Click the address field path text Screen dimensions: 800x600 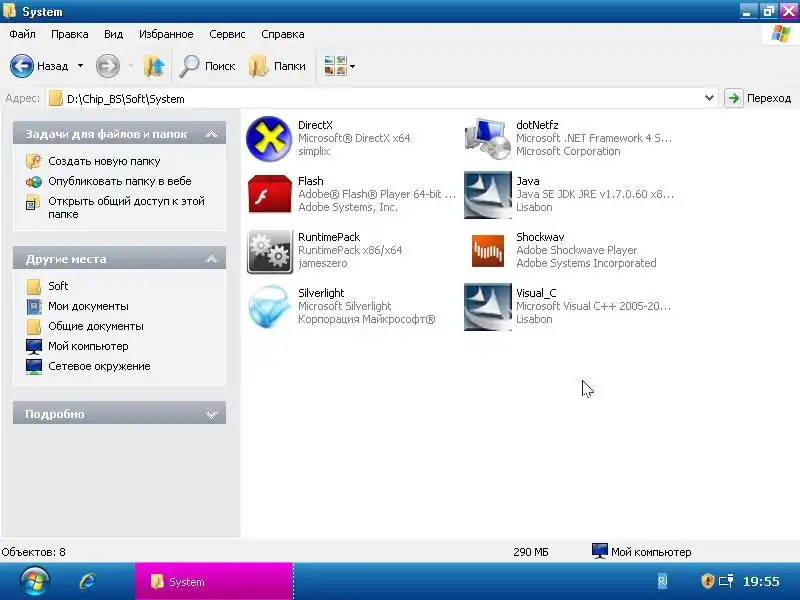126,99
